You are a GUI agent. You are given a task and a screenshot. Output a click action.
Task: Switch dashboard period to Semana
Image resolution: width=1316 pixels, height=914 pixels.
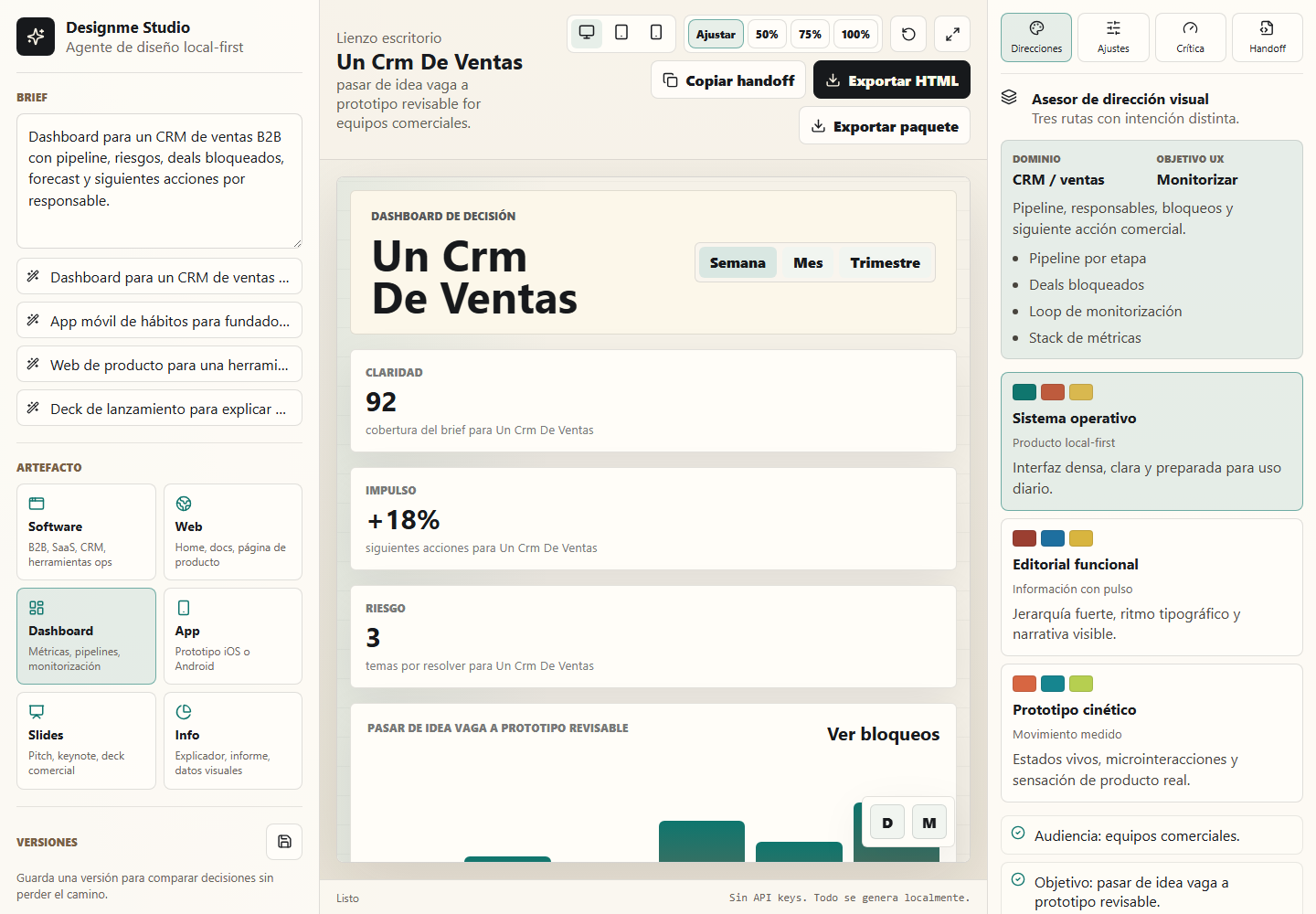click(x=738, y=262)
